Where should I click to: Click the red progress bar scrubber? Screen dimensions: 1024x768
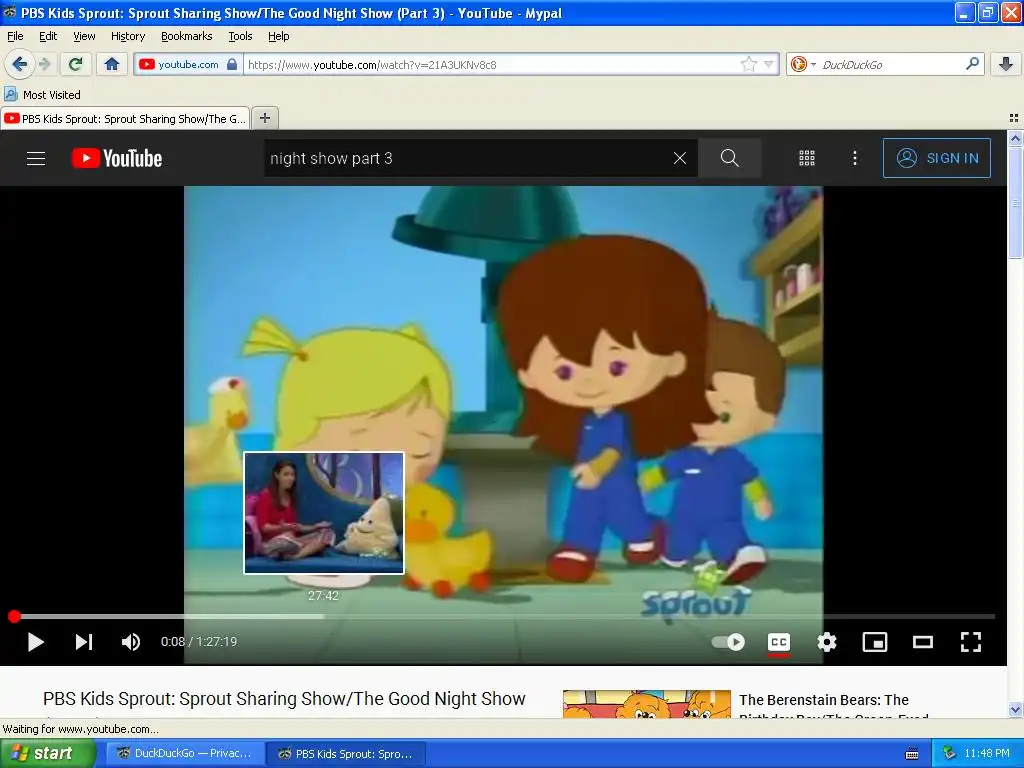click(14, 616)
